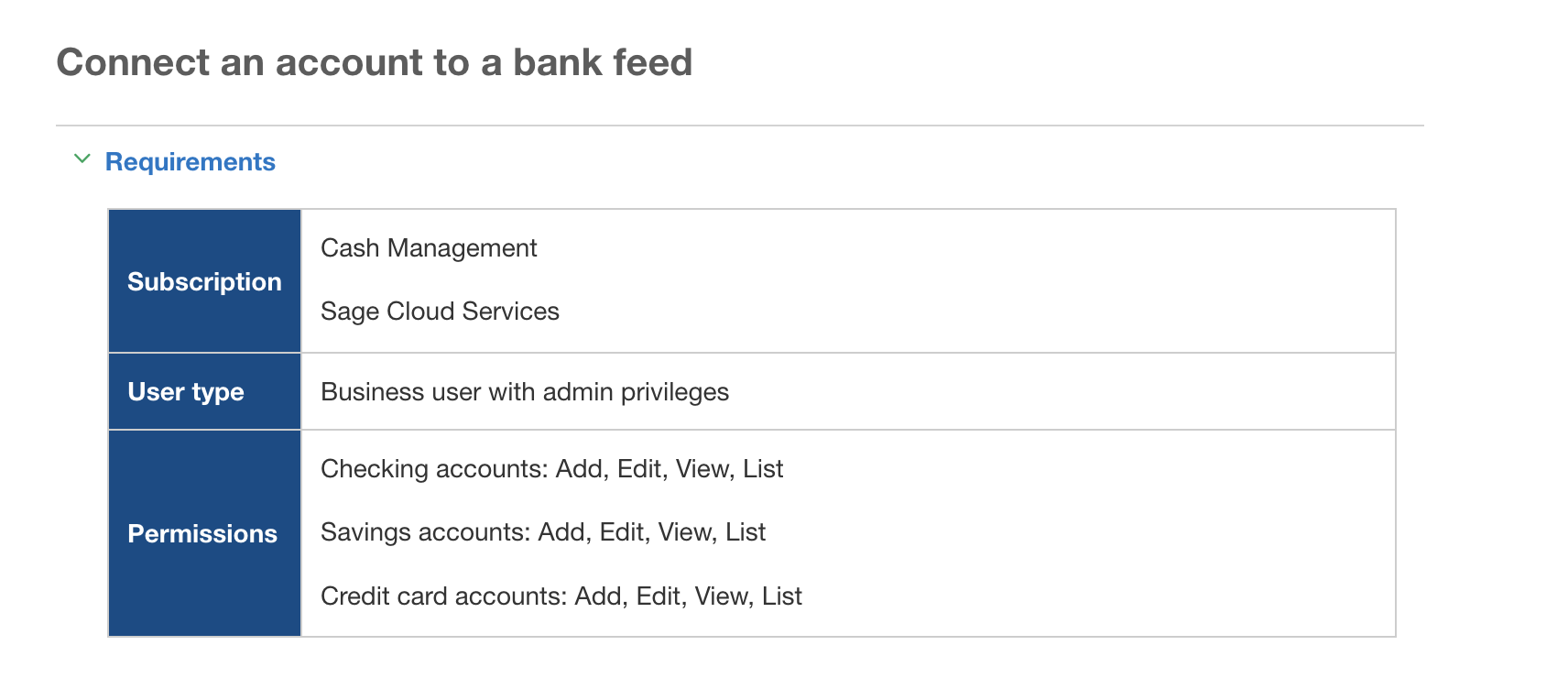
Task: Click the Requirements heading link
Action: (x=190, y=162)
